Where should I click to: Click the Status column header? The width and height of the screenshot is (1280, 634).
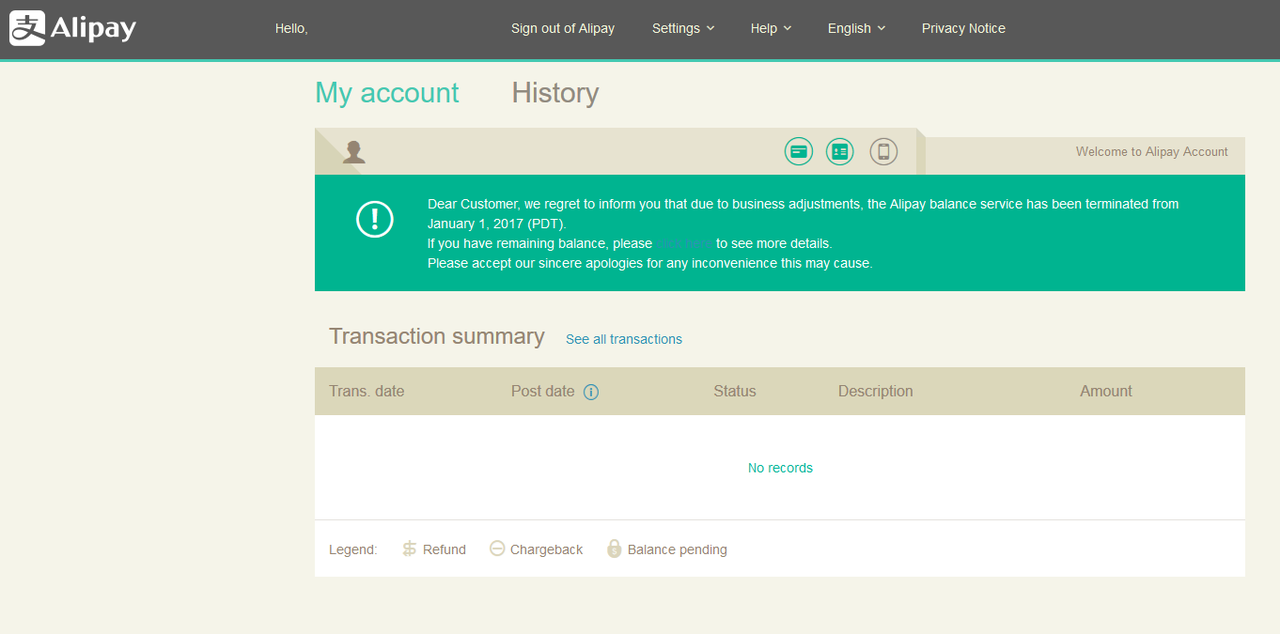735,391
